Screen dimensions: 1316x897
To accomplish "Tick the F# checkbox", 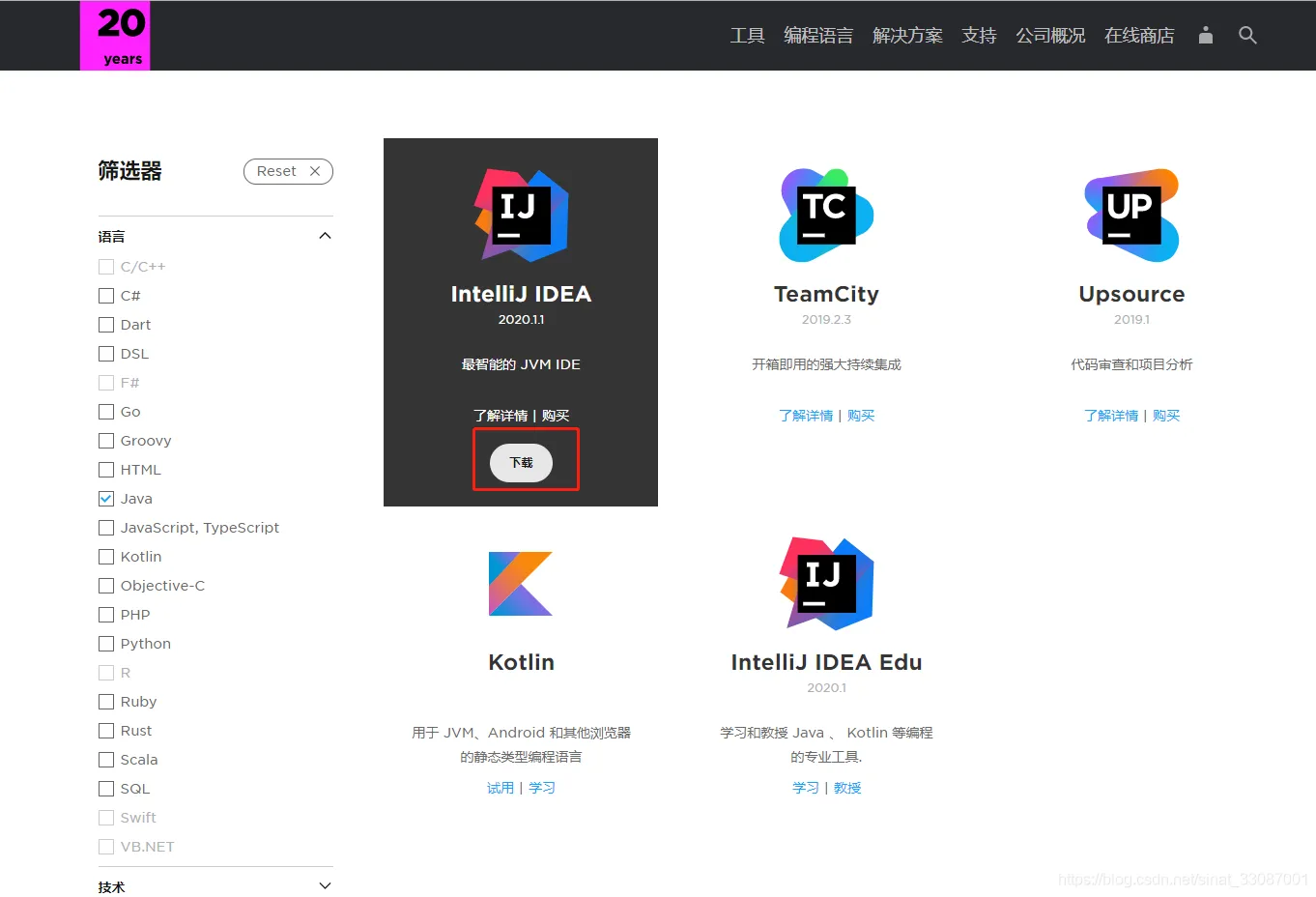I will point(106,383).
